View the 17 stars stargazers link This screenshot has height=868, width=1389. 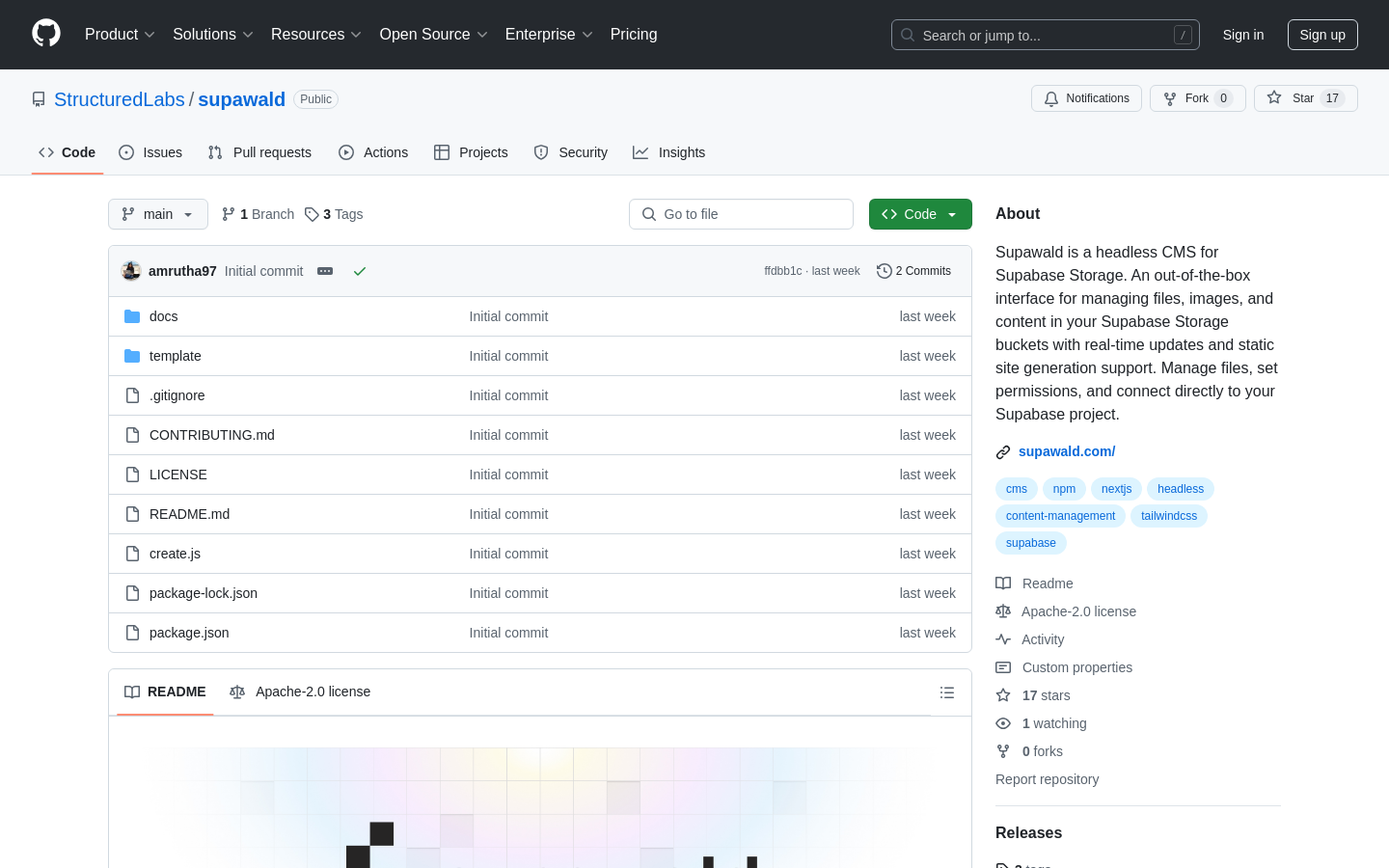[x=1033, y=695]
